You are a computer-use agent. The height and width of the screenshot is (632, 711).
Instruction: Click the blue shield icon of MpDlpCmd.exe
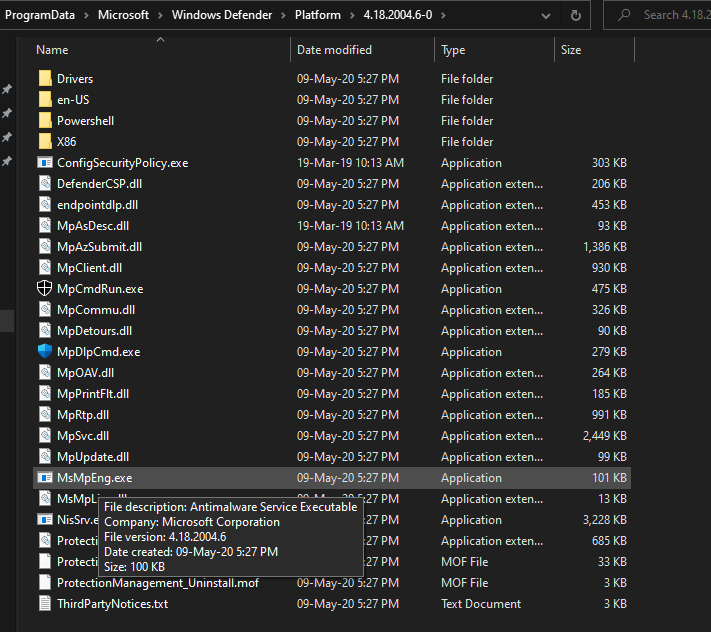coord(44,351)
